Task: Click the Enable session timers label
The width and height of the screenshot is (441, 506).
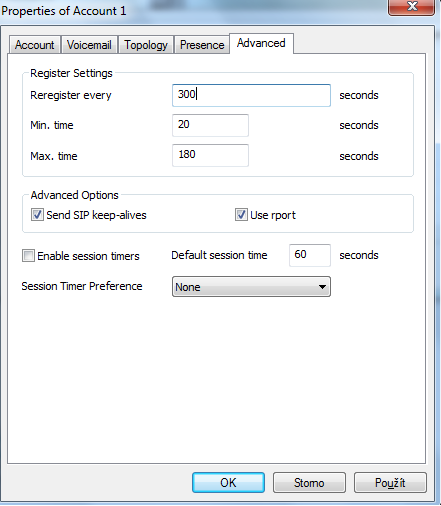Action: pos(88,256)
